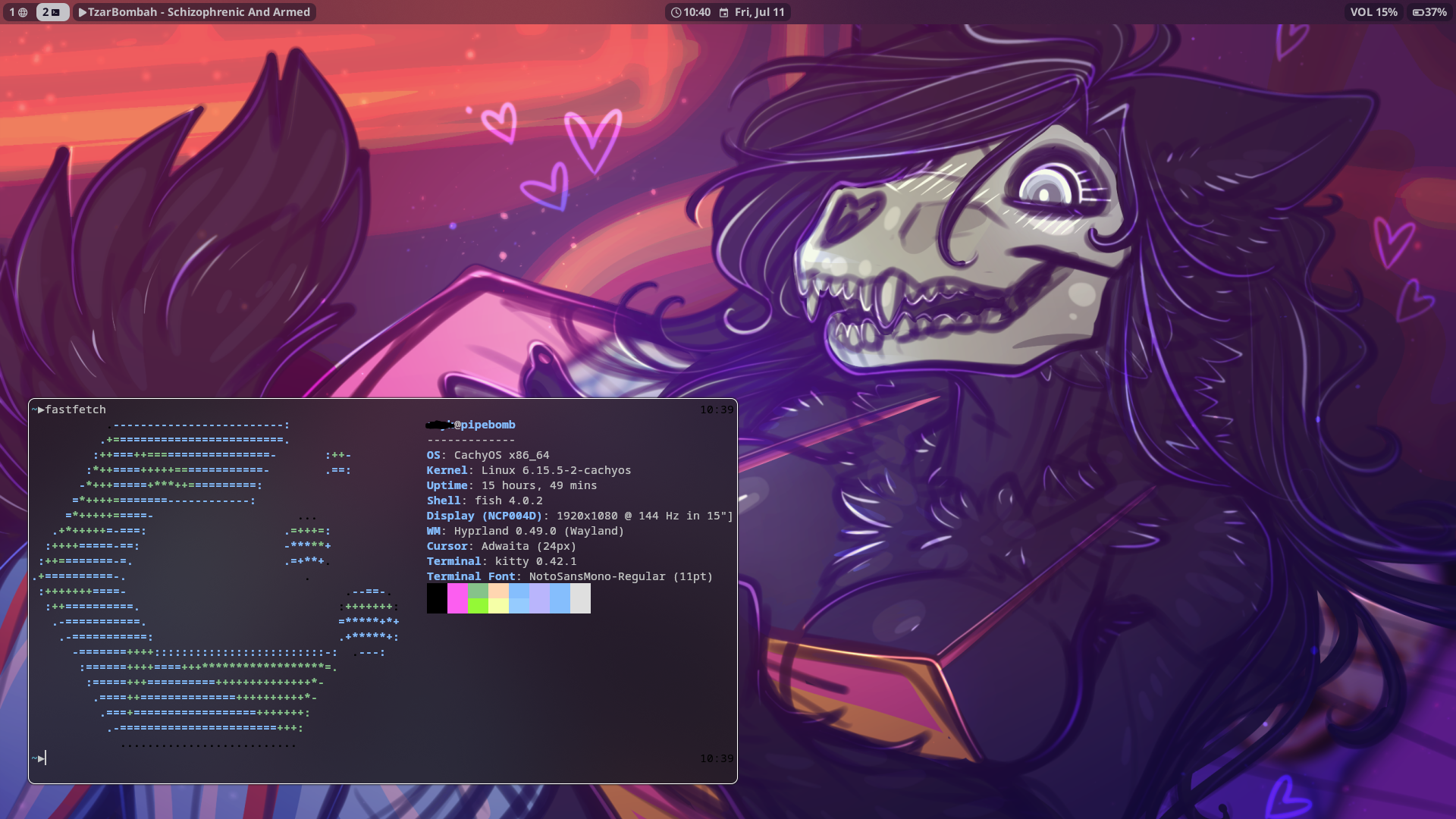Switch to workspace 2 with terminal icon
1456x819 pixels.
pyautogui.click(x=52, y=12)
